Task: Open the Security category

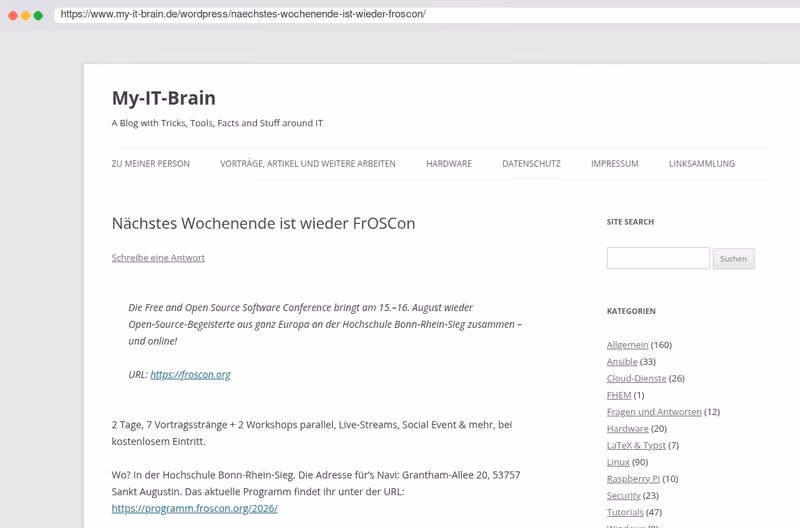Action: pyautogui.click(x=623, y=495)
